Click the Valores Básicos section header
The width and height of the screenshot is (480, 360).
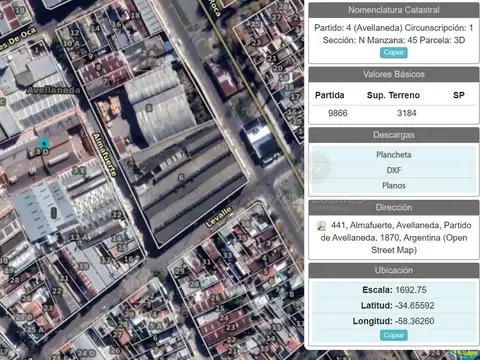click(x=394, y=74)
